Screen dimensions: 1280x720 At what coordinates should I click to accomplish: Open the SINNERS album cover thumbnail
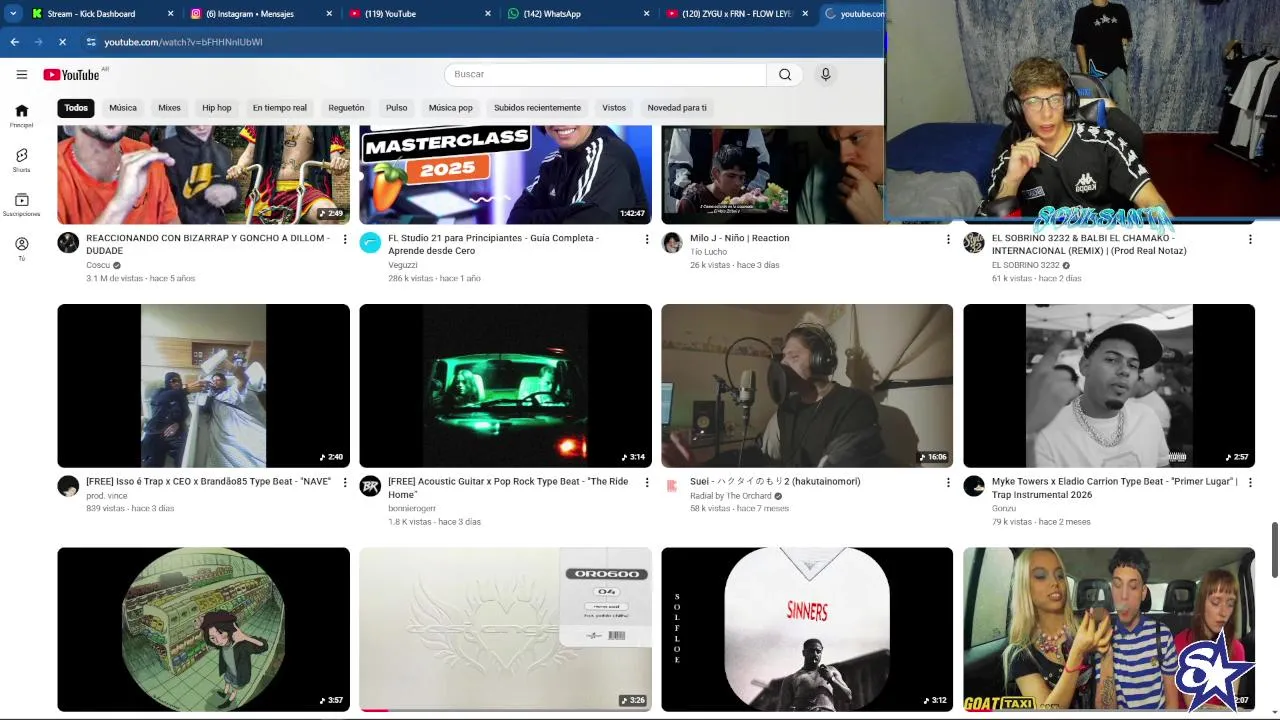pyautogui.click(x=807, y=629)
